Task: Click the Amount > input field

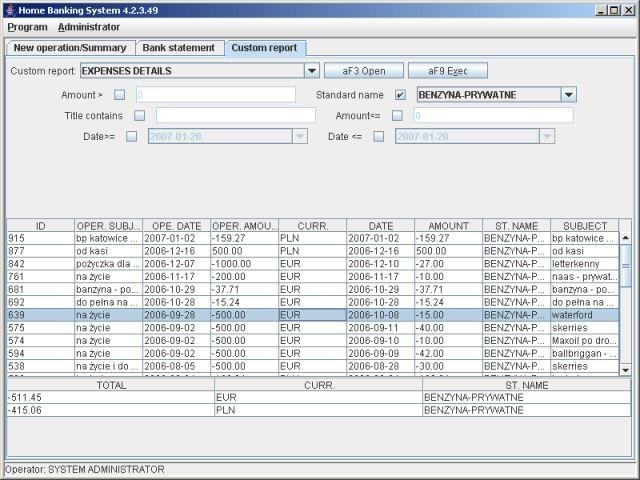Action: point(216,95)
